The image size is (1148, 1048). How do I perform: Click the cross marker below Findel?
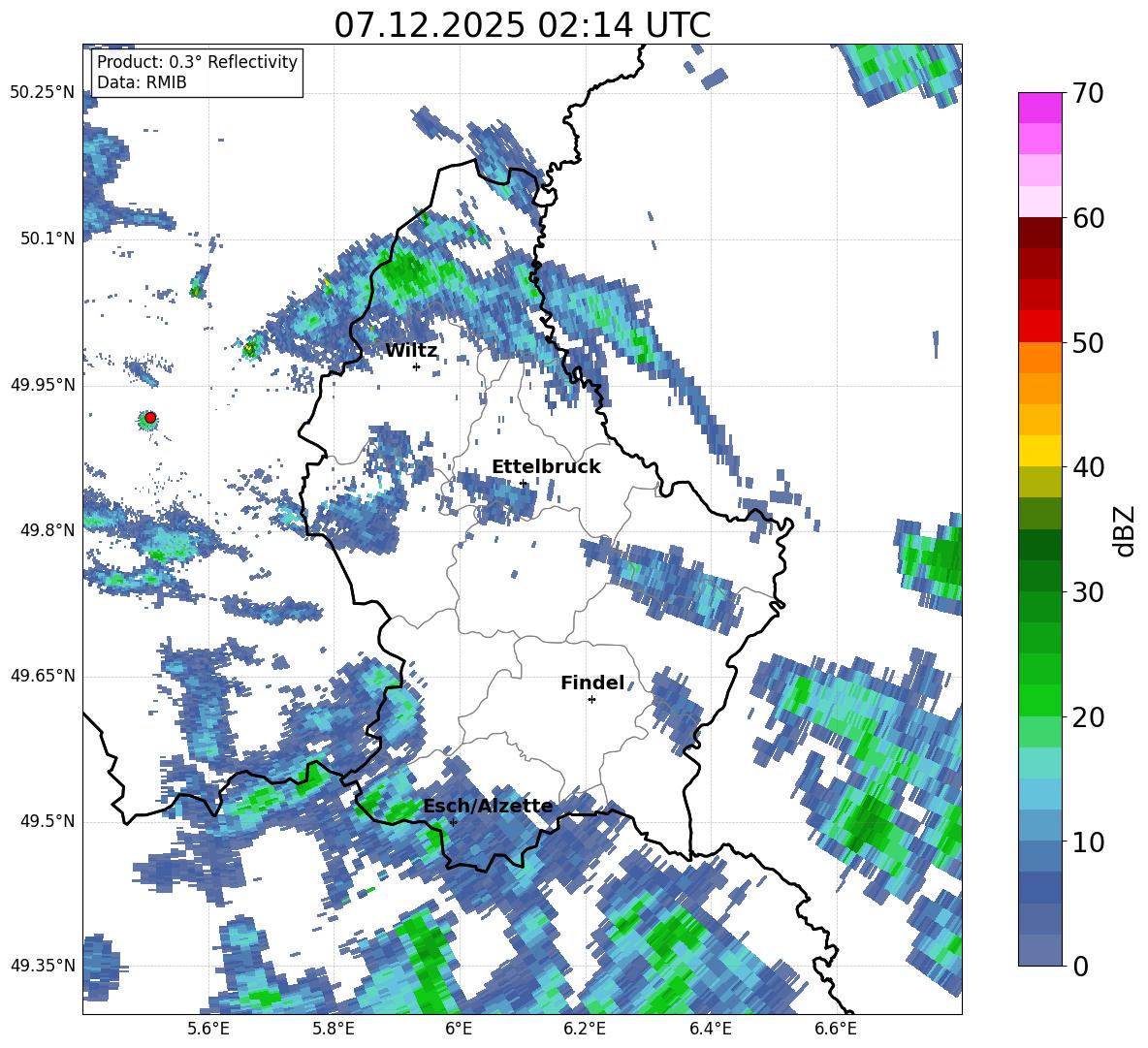tap(591, 700)
